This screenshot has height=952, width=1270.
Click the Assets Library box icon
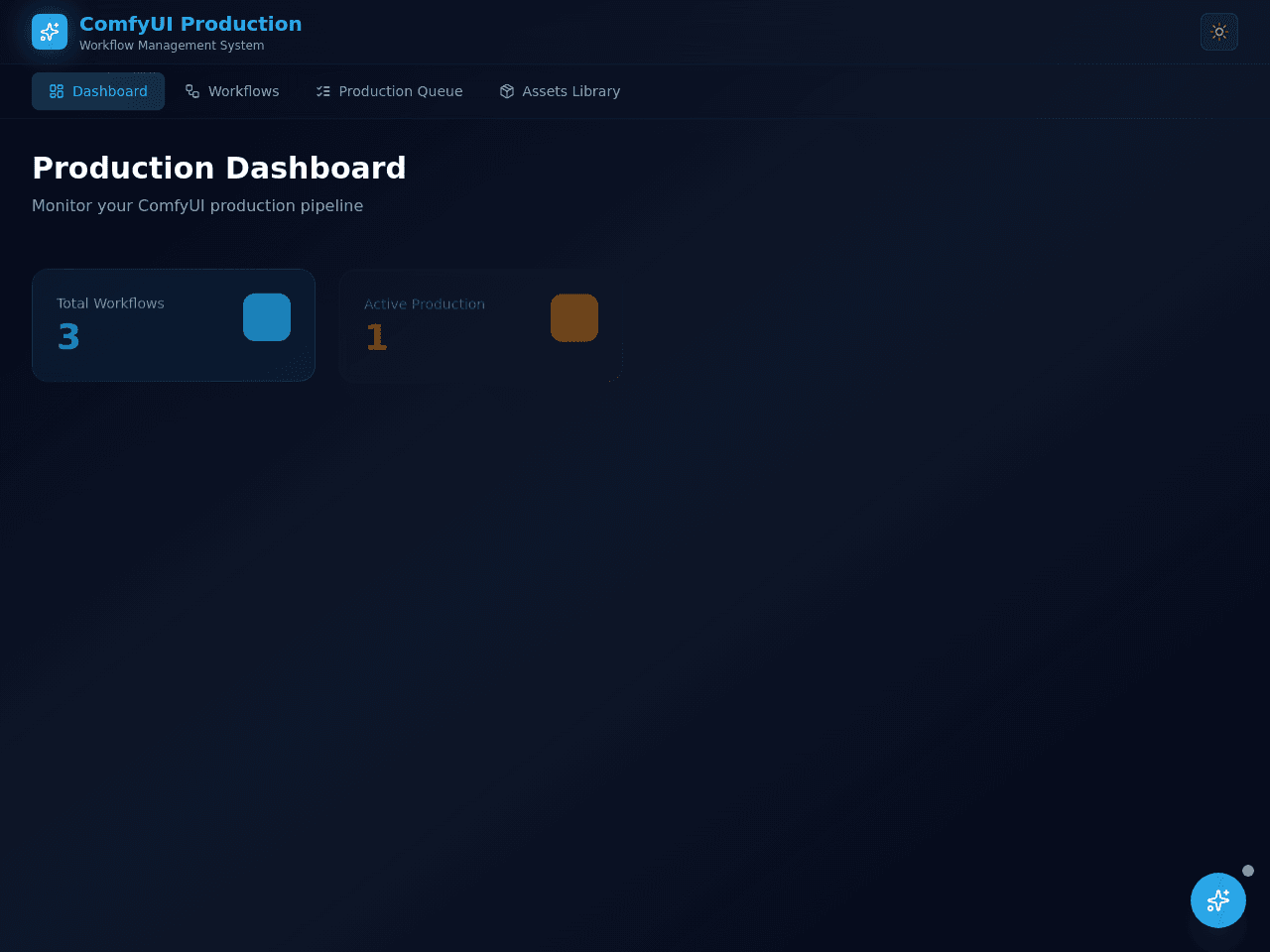507,91
